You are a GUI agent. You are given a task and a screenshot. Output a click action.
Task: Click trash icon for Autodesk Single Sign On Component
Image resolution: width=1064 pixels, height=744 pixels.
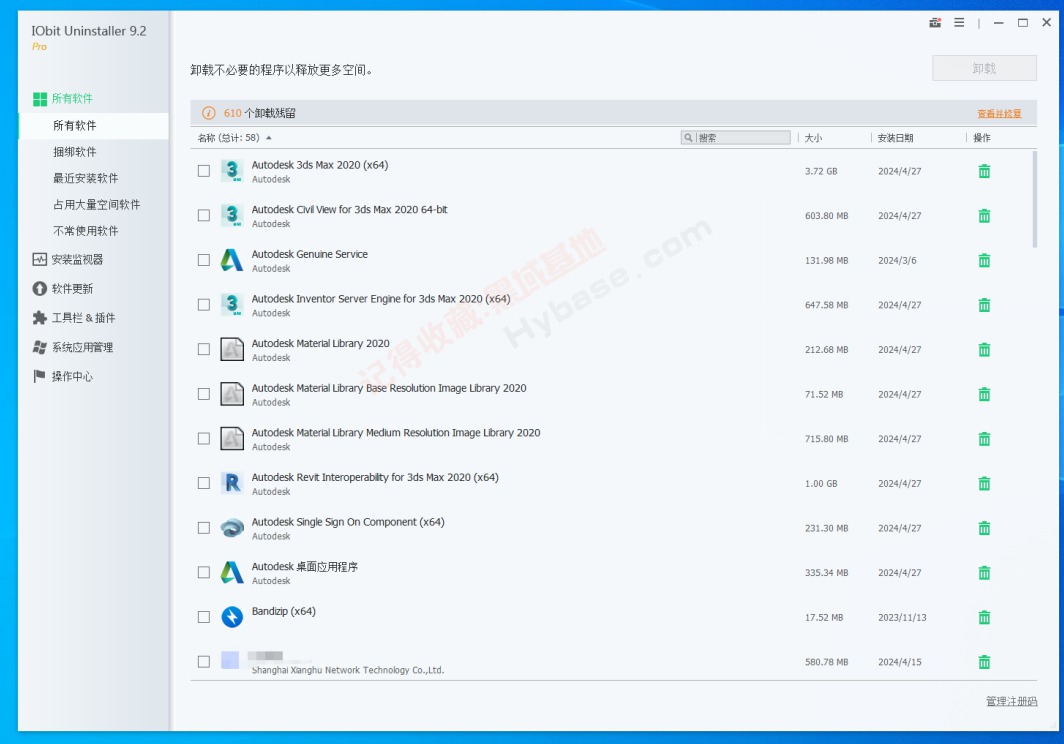click(984, 528)
